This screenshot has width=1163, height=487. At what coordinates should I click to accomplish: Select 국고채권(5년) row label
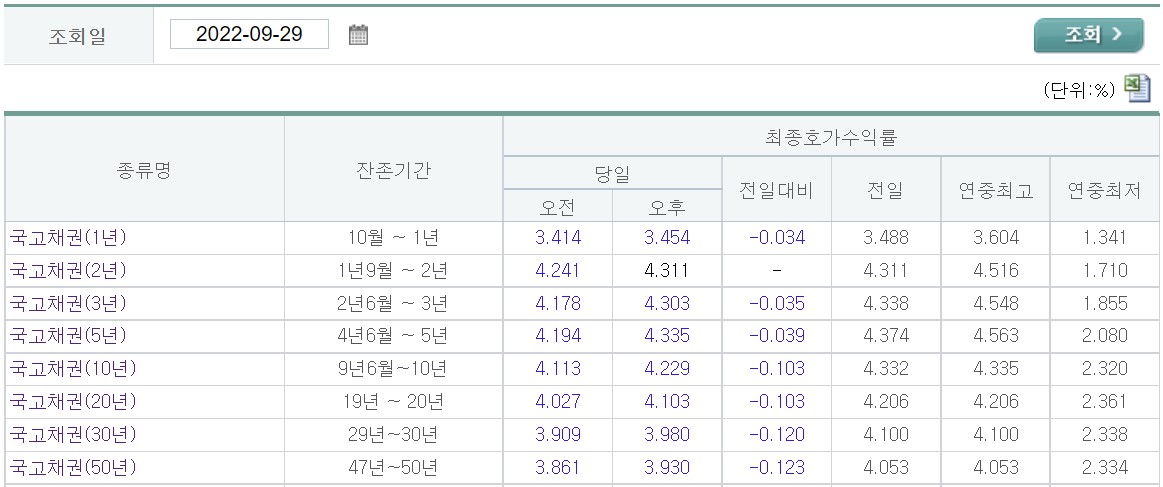(68, 336)
